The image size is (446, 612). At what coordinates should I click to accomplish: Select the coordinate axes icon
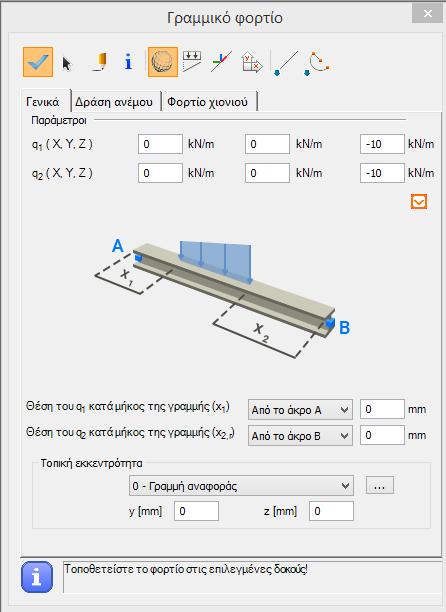click(221, 62)
